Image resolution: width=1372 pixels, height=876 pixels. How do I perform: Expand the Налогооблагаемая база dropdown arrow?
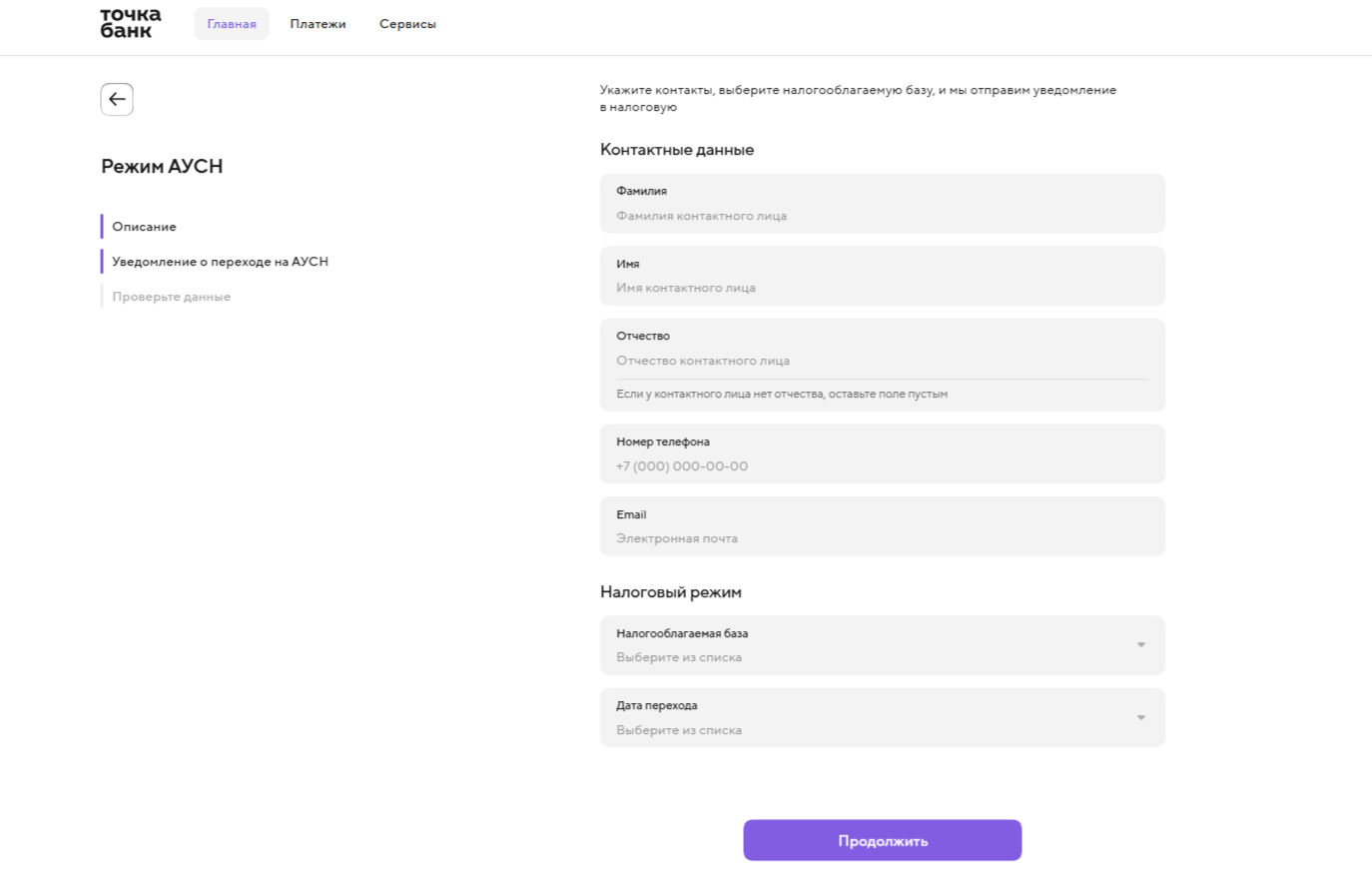tap(1140, 645)
